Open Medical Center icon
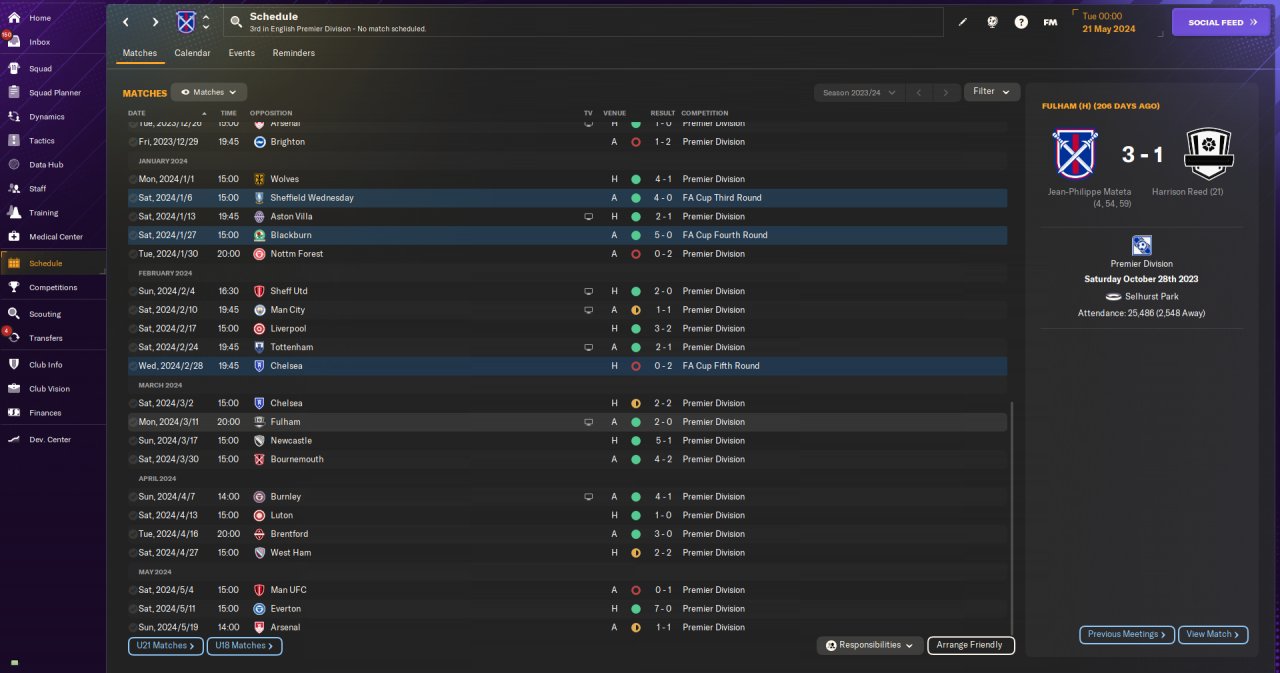 tap(14, 237)
